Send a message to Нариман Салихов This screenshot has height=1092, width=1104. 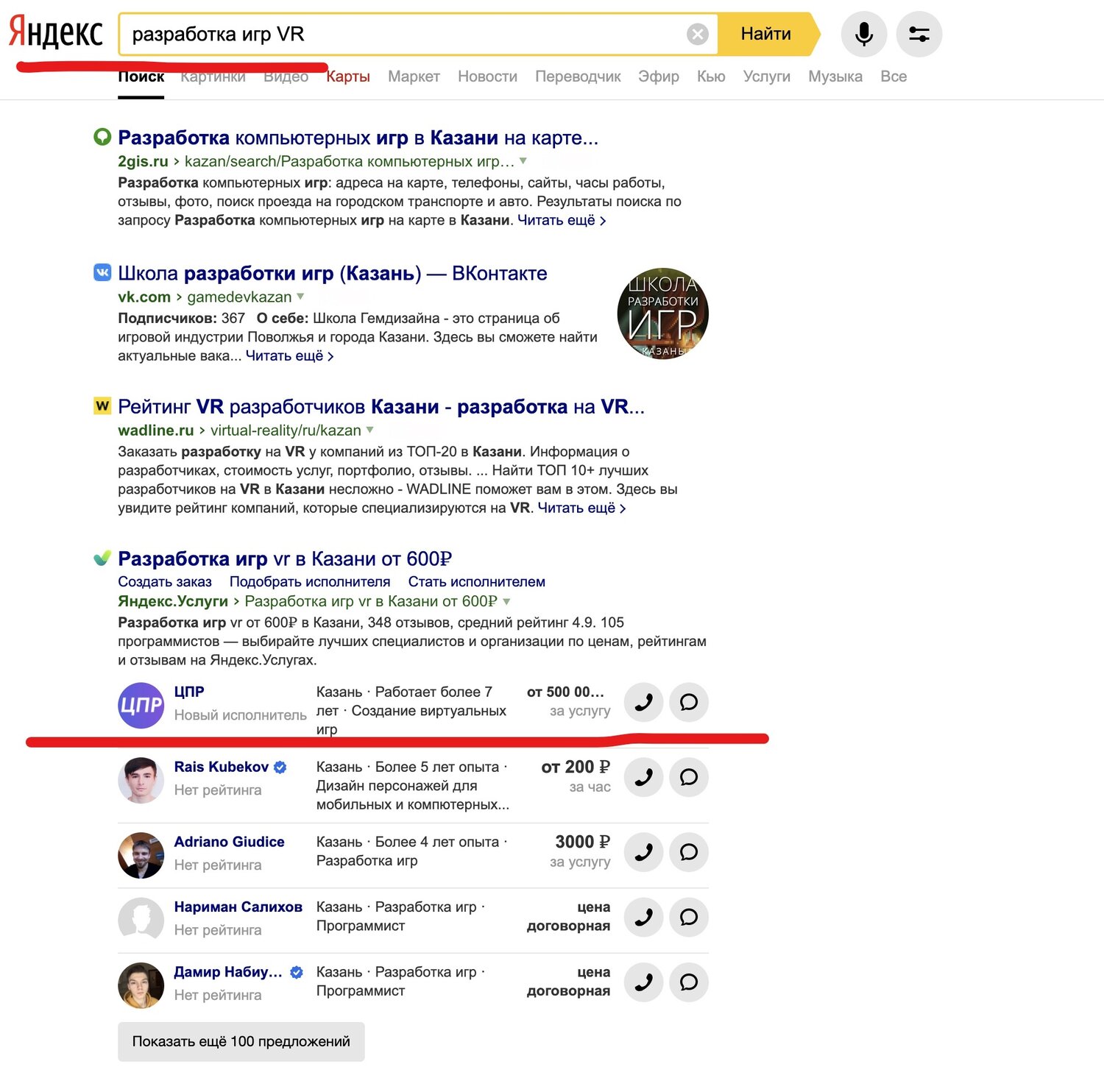689,917
